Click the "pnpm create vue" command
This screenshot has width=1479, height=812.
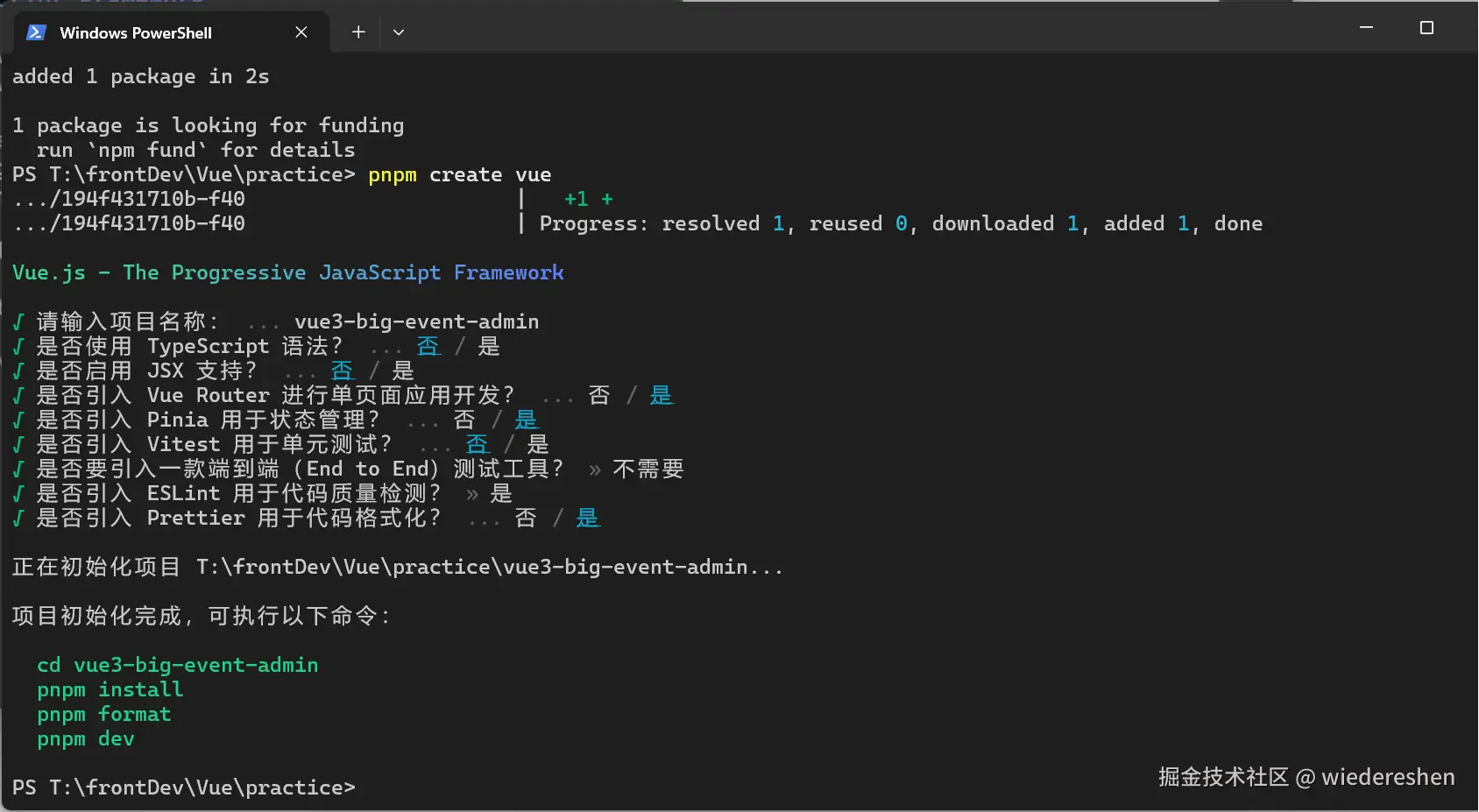(460, 175)
